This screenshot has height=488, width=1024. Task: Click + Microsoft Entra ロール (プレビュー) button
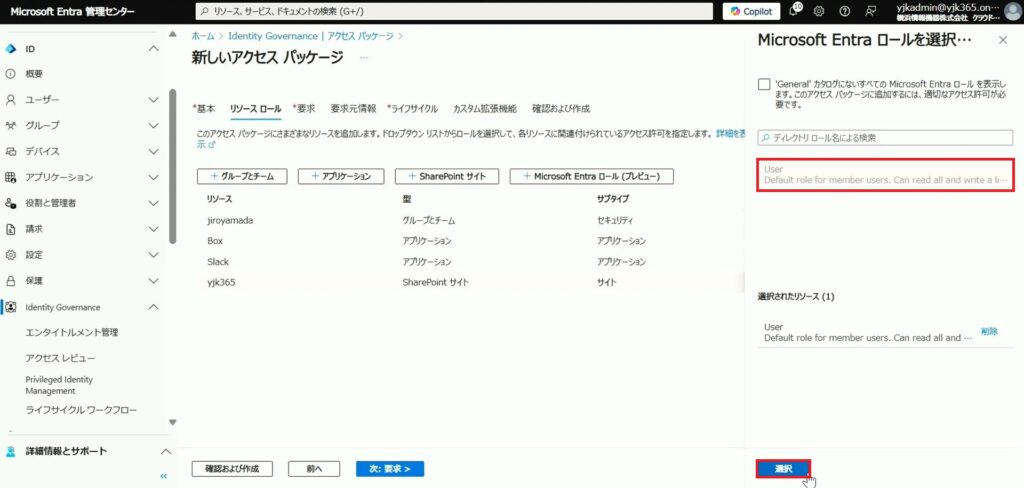tap(592, 176)
